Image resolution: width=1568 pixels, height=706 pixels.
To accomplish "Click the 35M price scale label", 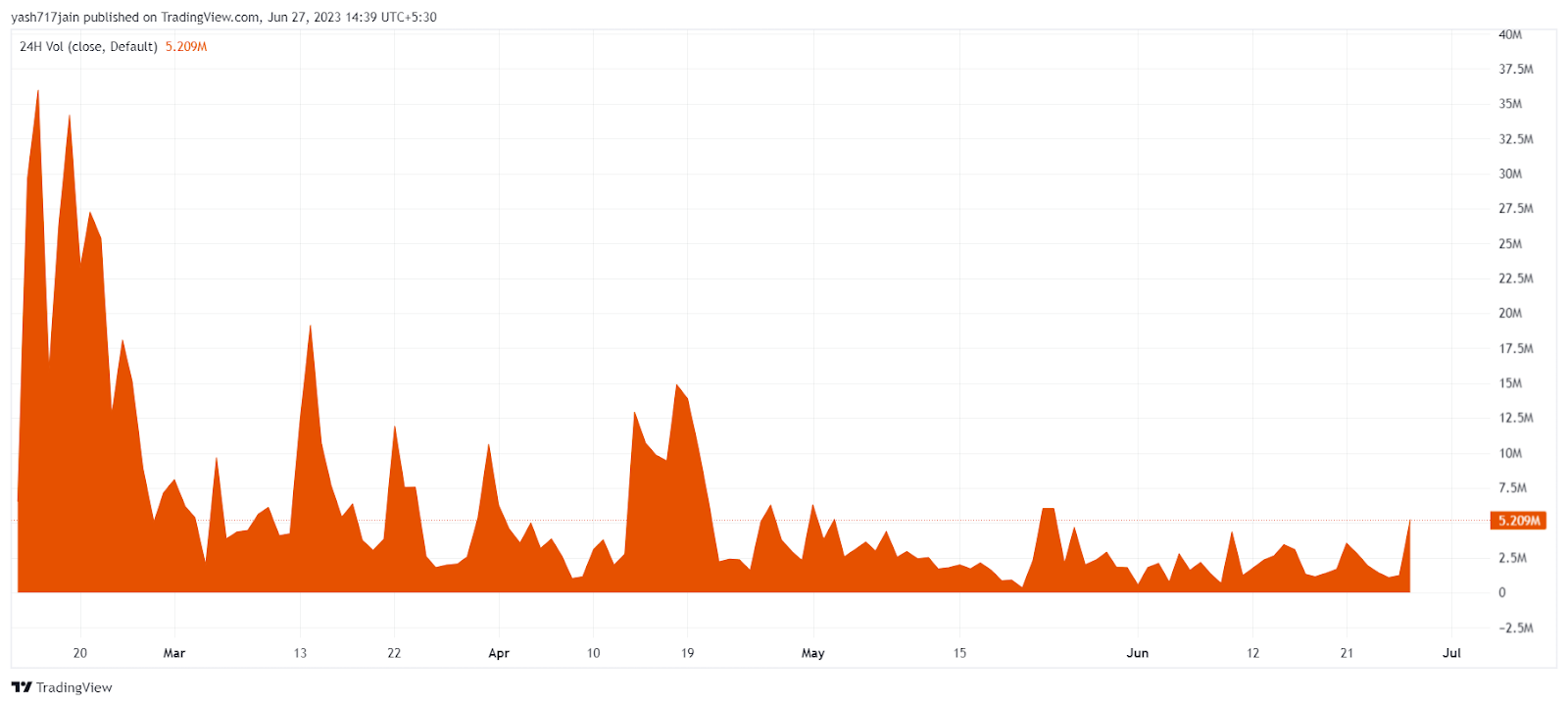I will tap(1510, 104).
